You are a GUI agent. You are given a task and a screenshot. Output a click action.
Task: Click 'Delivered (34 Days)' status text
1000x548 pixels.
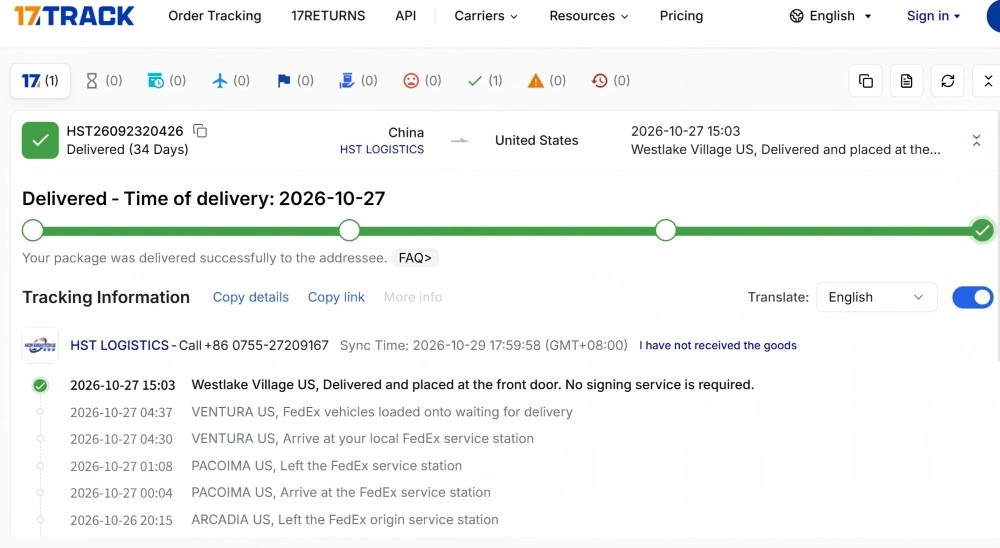point(128,149)
